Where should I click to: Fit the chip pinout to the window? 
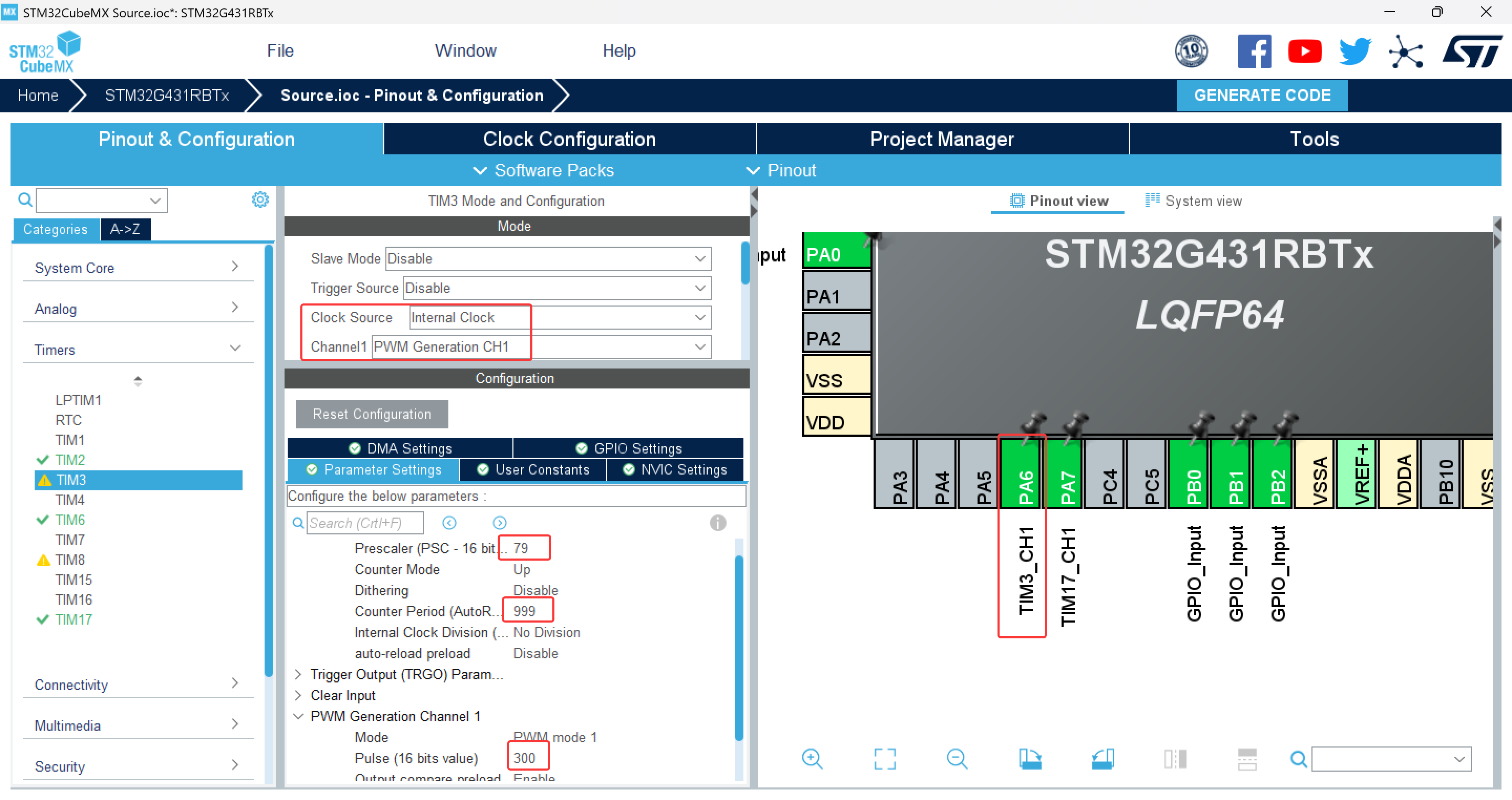pos(885,759)
